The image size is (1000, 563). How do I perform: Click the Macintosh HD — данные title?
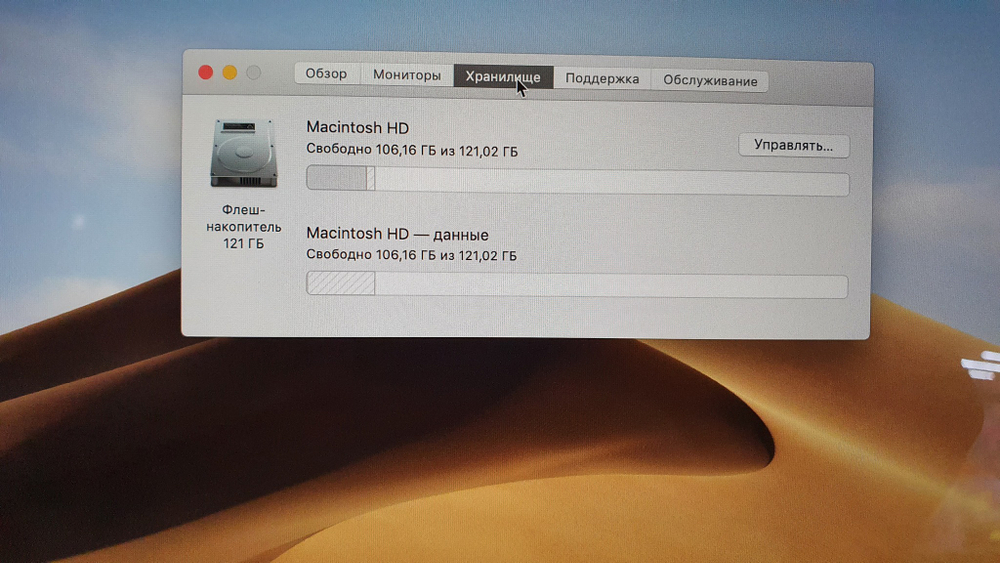[397, 234]
